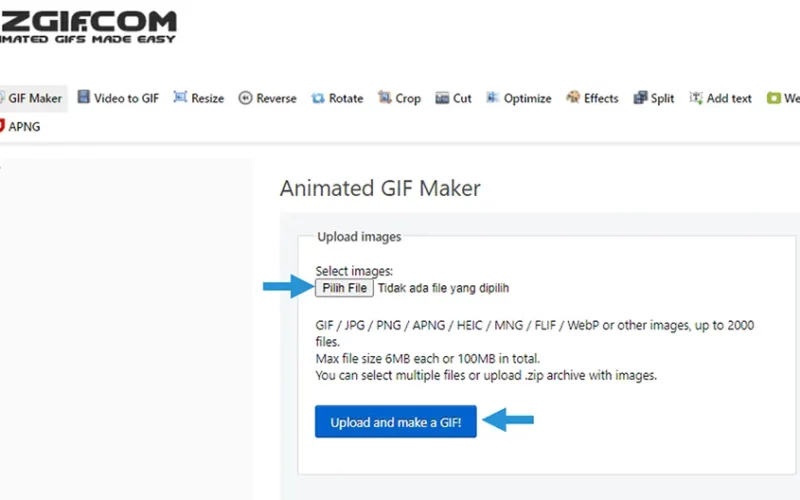Click Upload and make a GIF!
Screen dimensions: 800x500
point(395,421)
